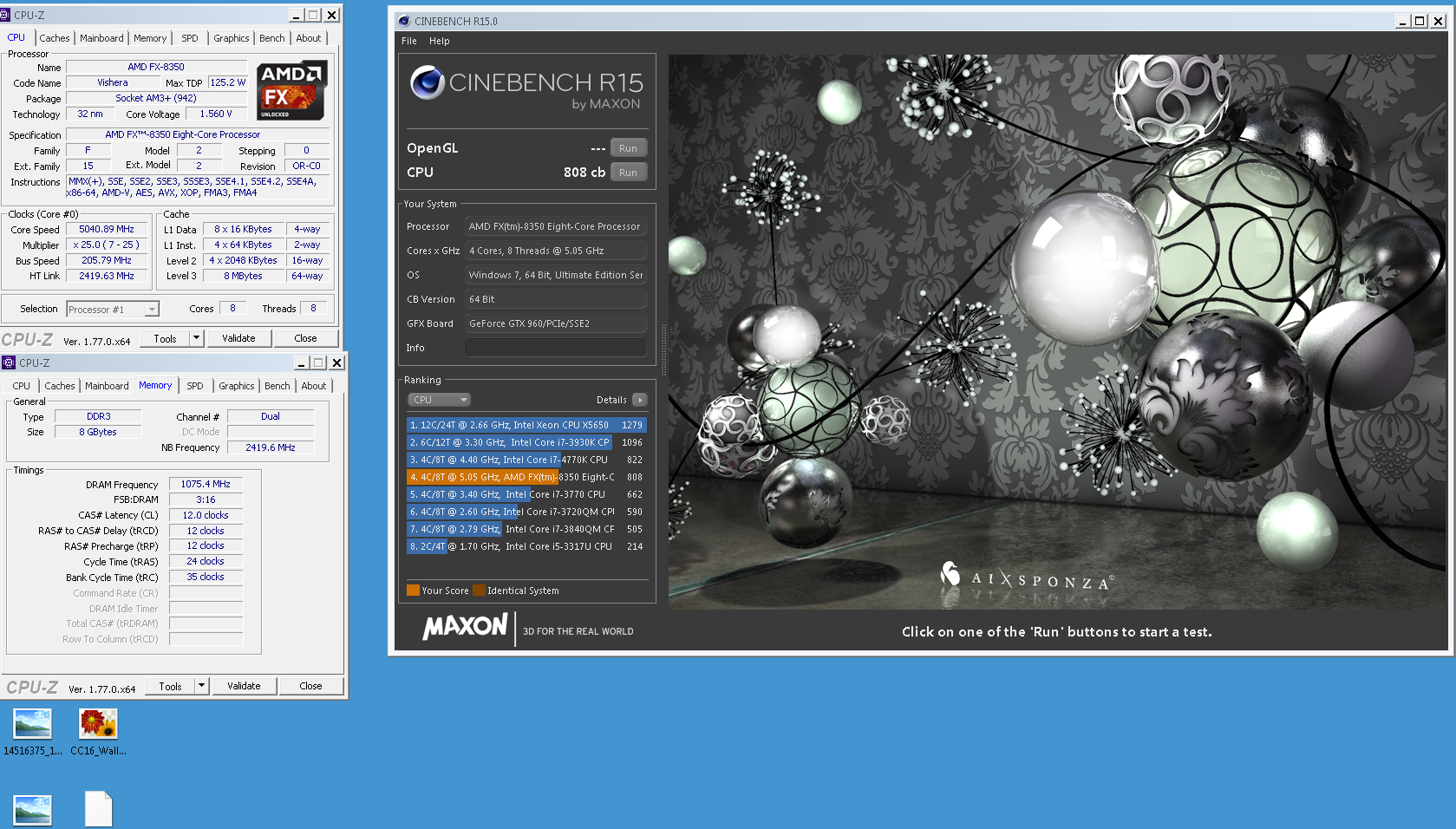
Task: Switch to Caches tab in bottom CPU-Z
Action: 60,386
